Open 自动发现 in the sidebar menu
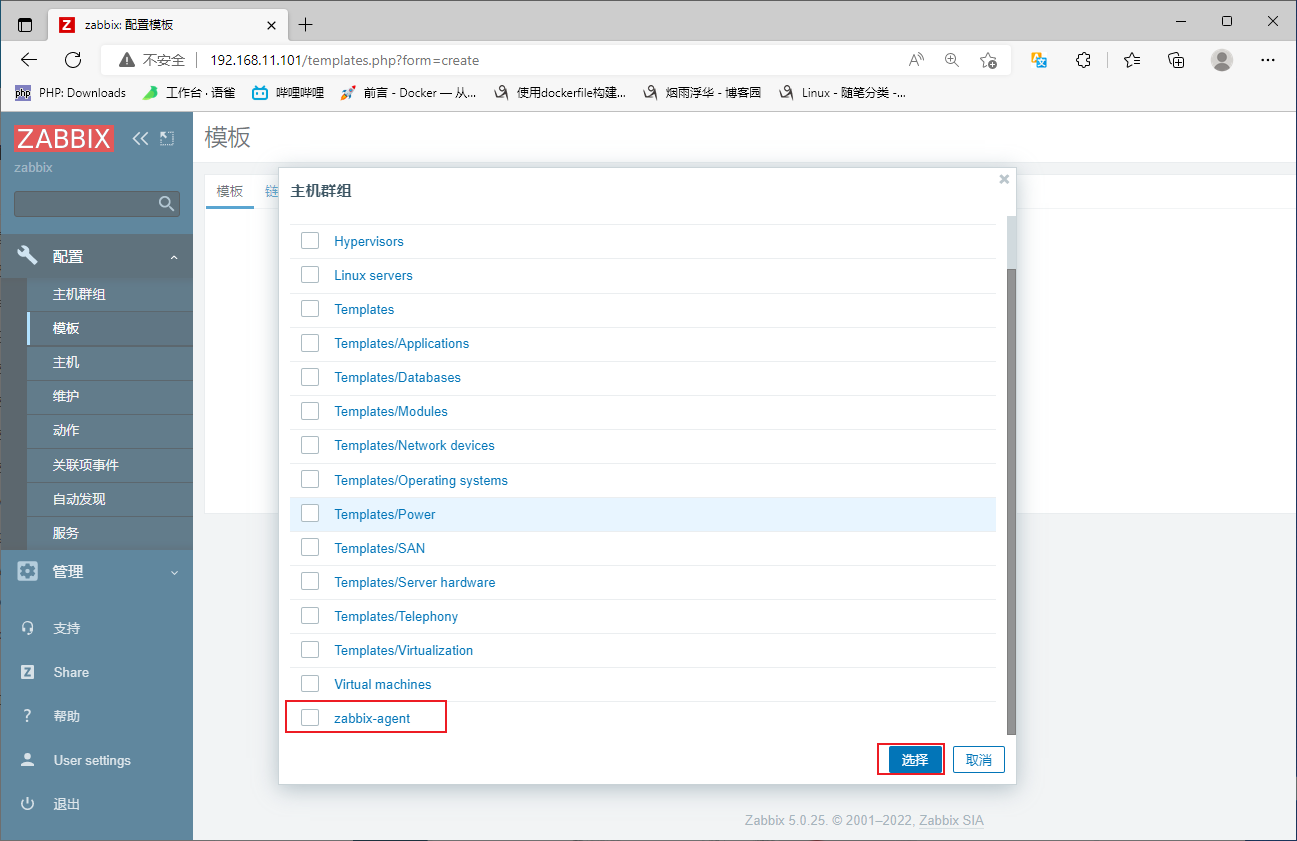This screenshot has height=841, width=1297. [x=79, y=499]
